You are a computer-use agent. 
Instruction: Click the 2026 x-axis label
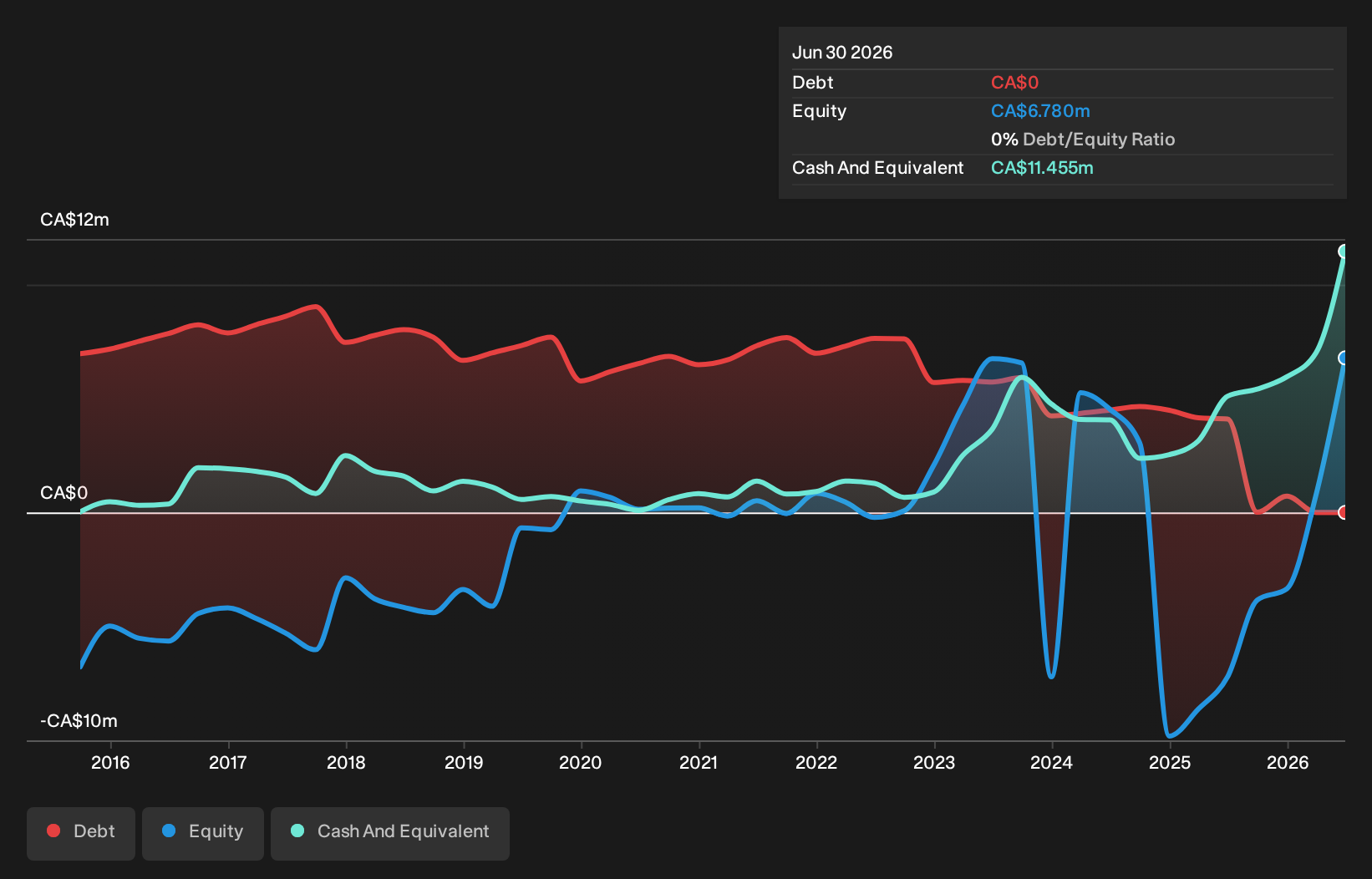tap(1288, 762)
